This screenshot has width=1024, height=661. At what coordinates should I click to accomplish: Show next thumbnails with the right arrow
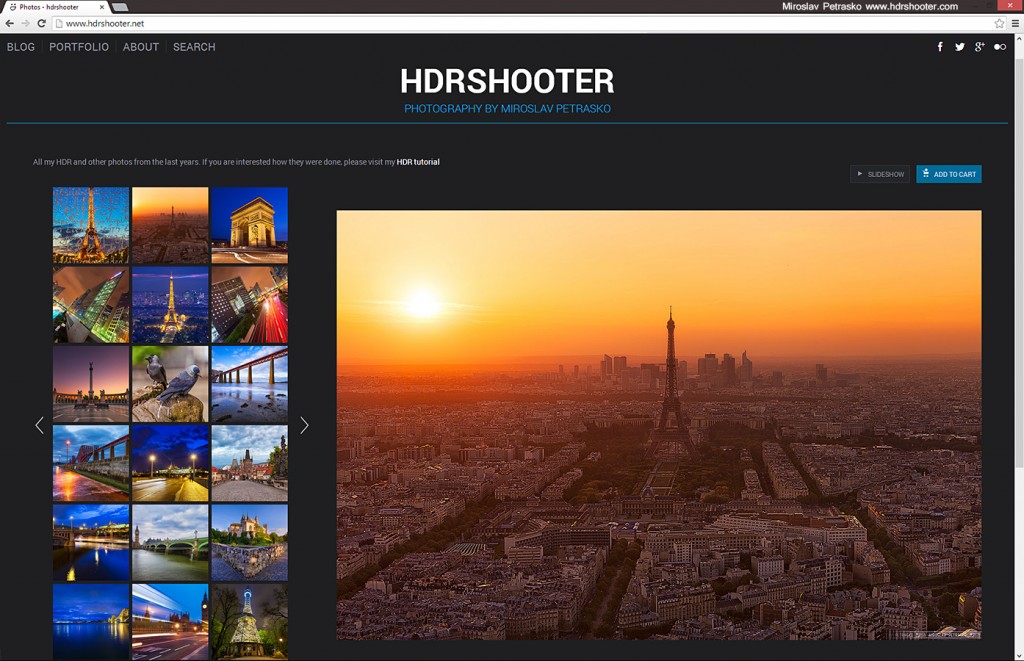pos(304,425)
